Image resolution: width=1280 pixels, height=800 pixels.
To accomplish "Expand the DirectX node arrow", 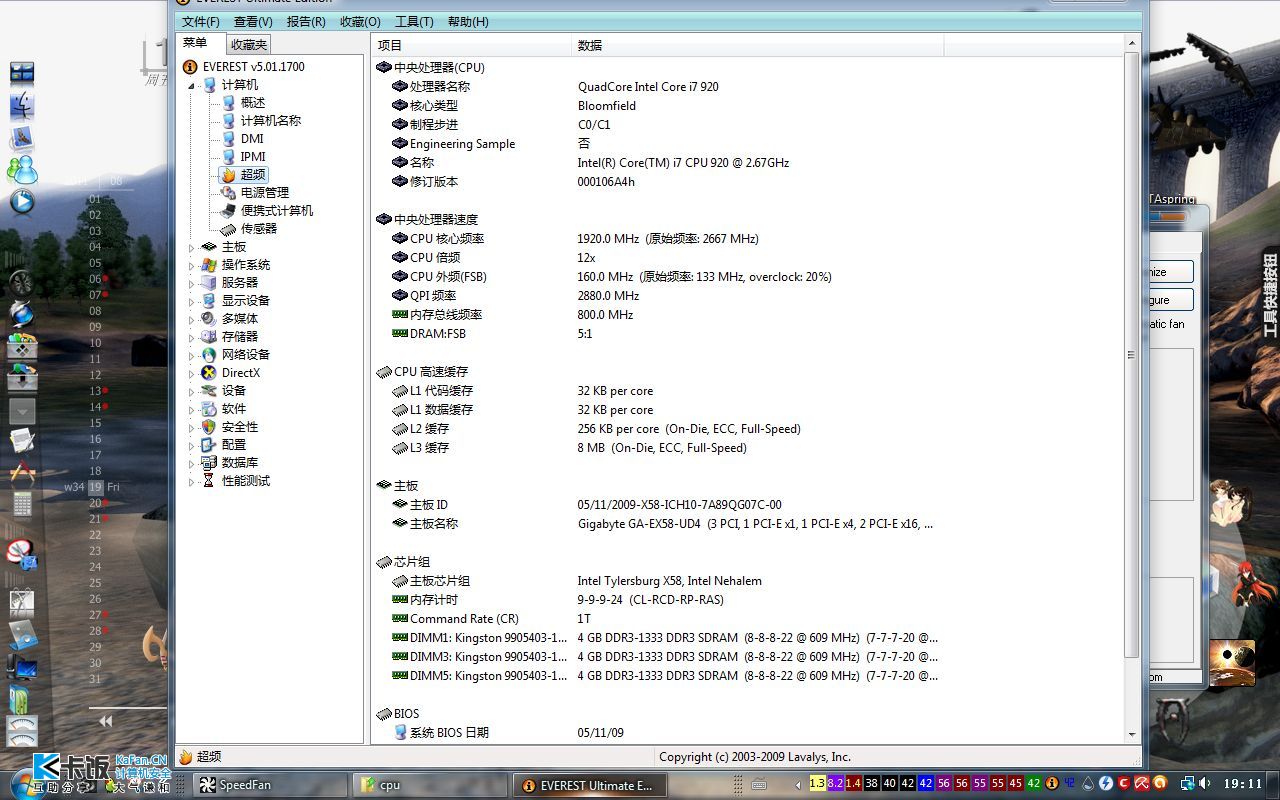I will tap(192, 373).
